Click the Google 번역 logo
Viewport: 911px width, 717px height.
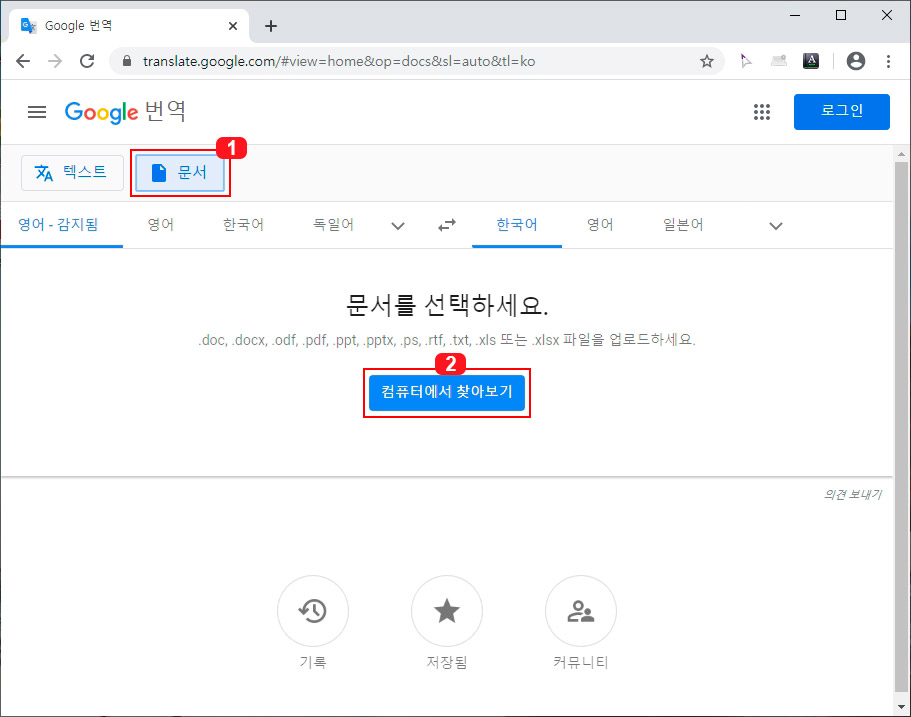point(125,112)
